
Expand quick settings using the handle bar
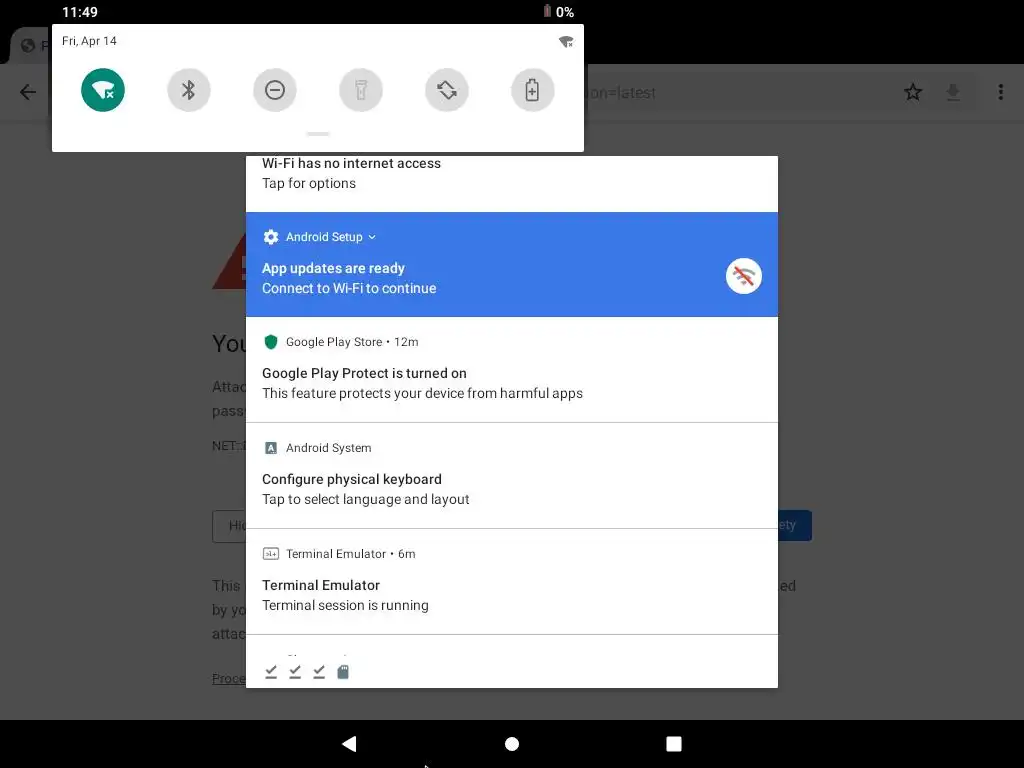coord(318,134)
